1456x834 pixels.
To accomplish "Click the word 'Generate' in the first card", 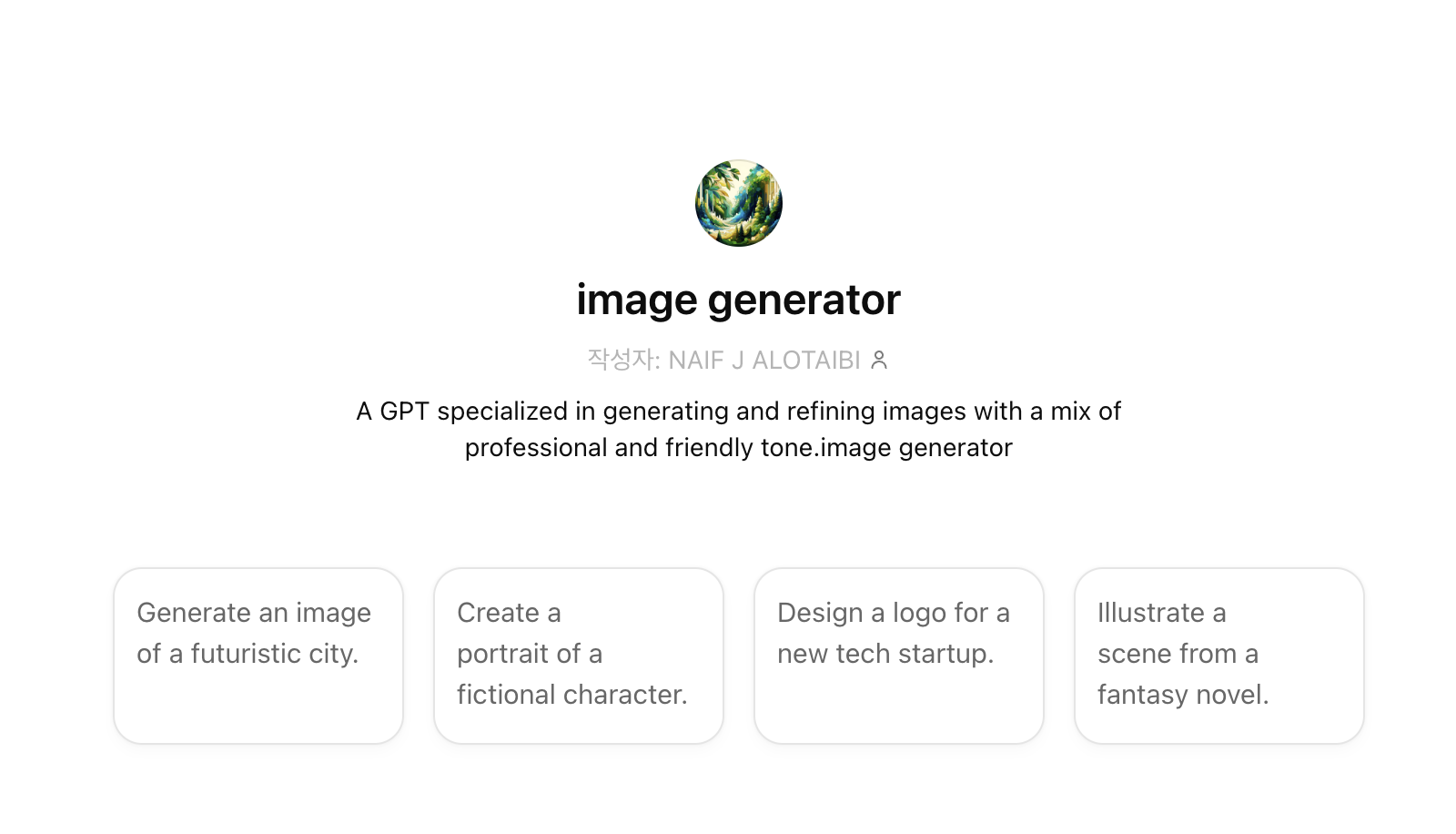I will pyautogui.click(x=193, y=613).
